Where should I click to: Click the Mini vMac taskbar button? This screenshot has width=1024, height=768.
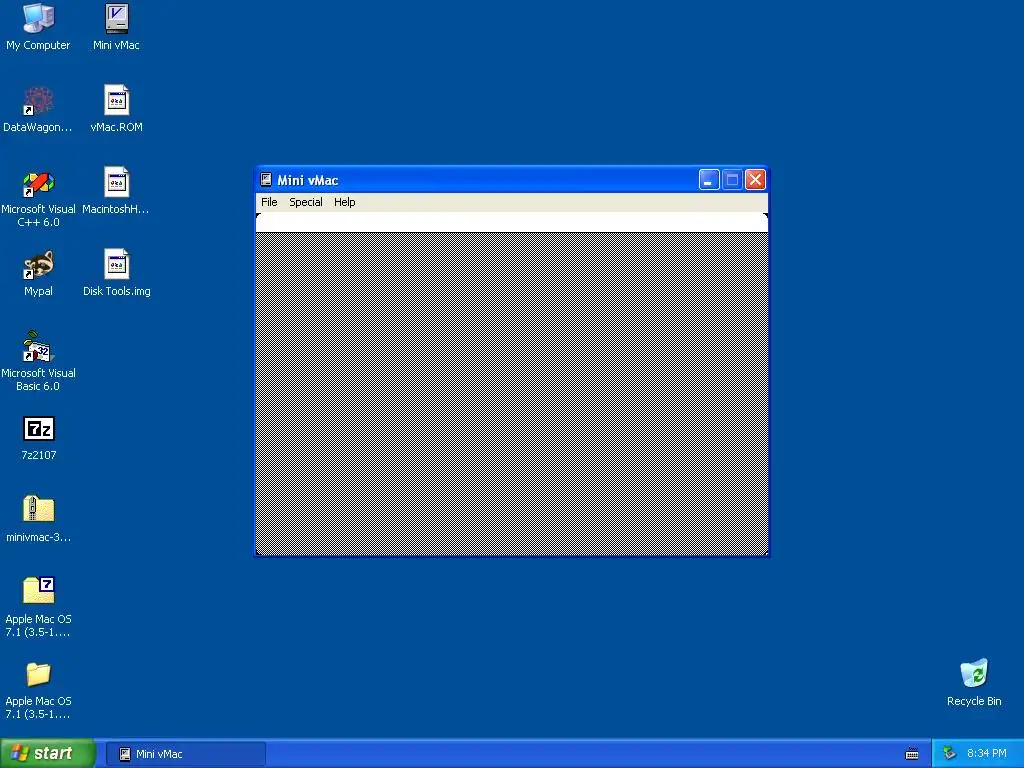(185, 754)
